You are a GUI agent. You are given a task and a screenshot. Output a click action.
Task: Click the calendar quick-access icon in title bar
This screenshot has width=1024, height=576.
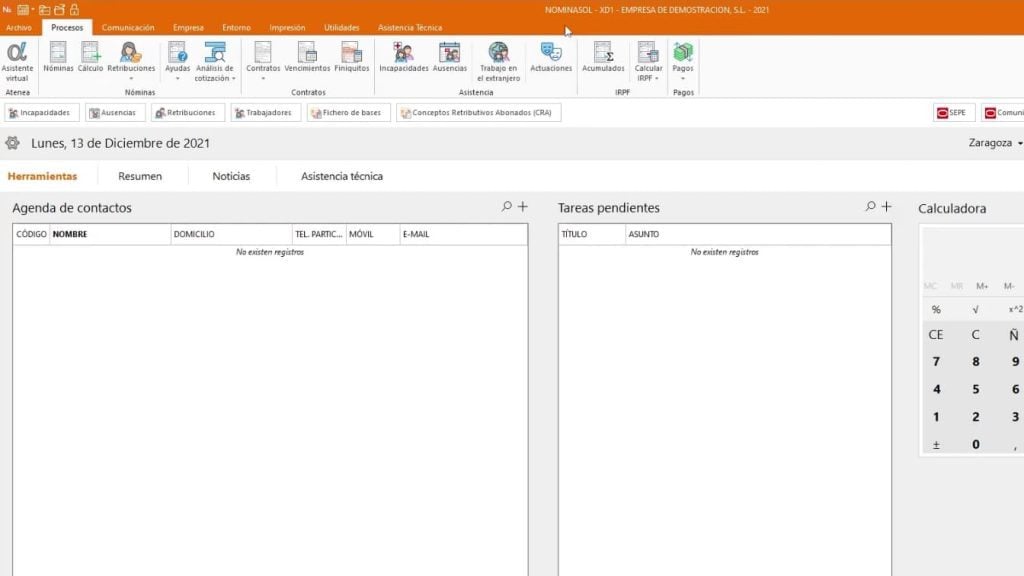tap(23, 10)
